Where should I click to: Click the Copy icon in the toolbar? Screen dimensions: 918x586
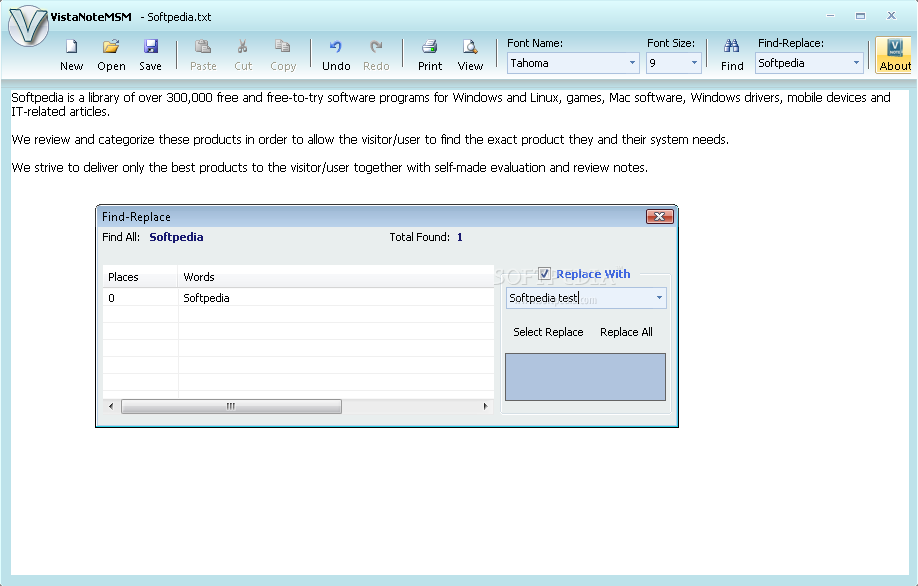point(283,47)
